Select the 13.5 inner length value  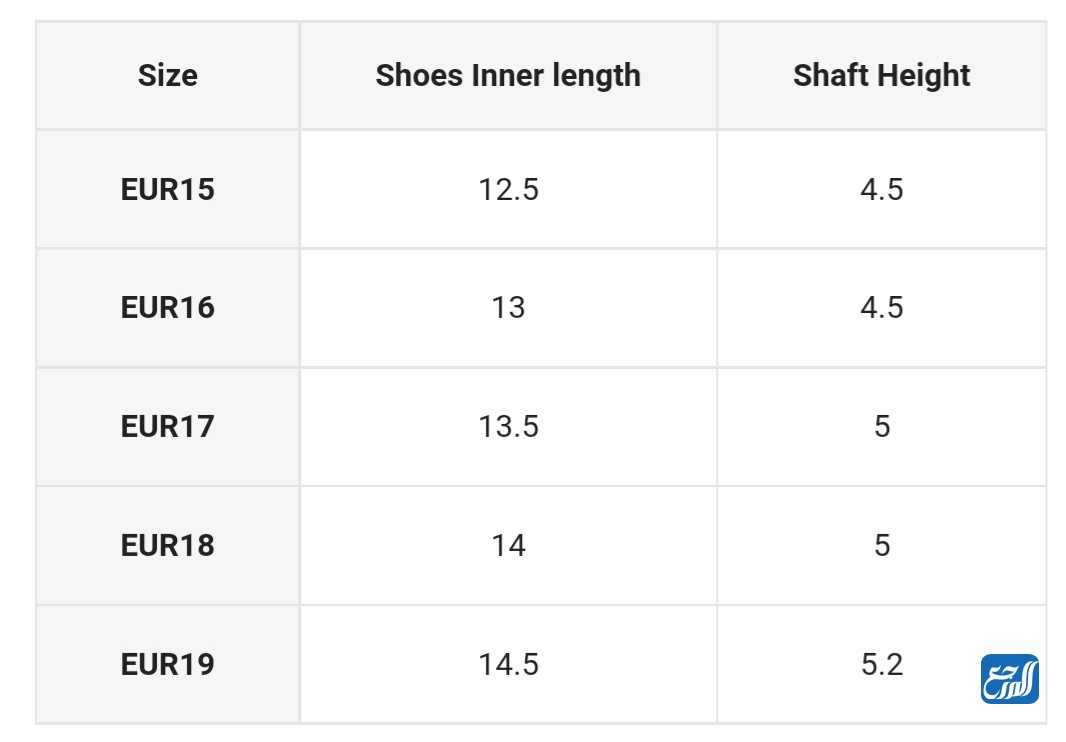pyautogui.click(x=508, y=426)
